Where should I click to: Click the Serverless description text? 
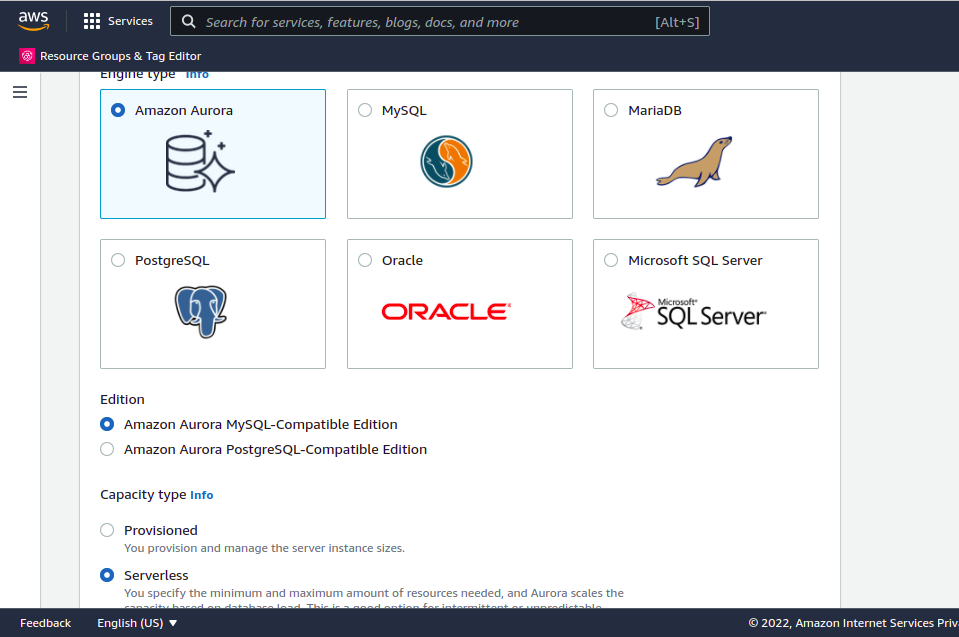[374, 599]
